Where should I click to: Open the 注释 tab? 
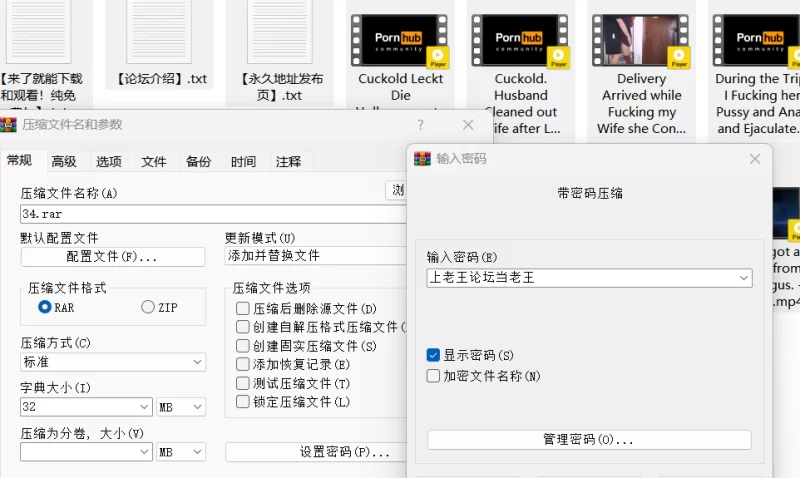[x=288, y=162]
